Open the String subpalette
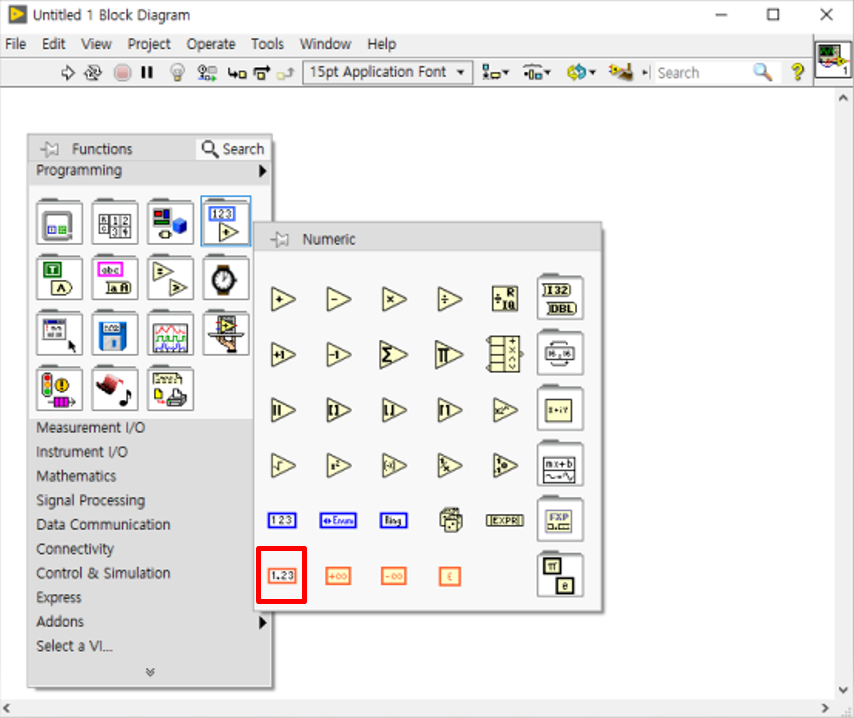 115,278
